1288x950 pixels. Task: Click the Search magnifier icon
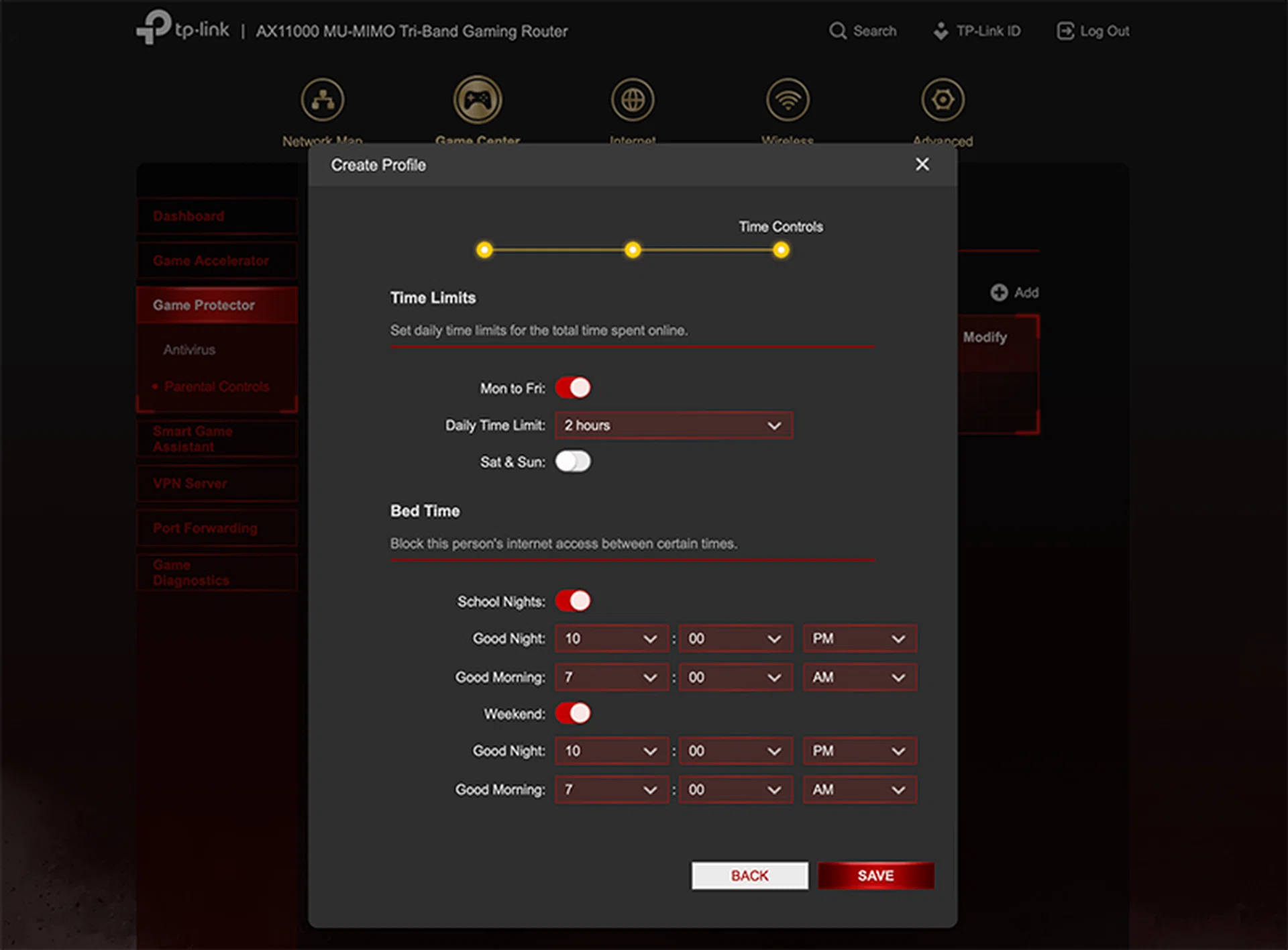click(837, 31)
